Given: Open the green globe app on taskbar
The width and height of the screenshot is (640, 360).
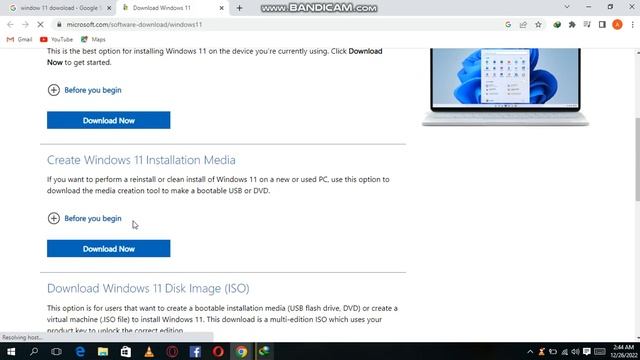Looking at the screenshot, I should (264, 351).
